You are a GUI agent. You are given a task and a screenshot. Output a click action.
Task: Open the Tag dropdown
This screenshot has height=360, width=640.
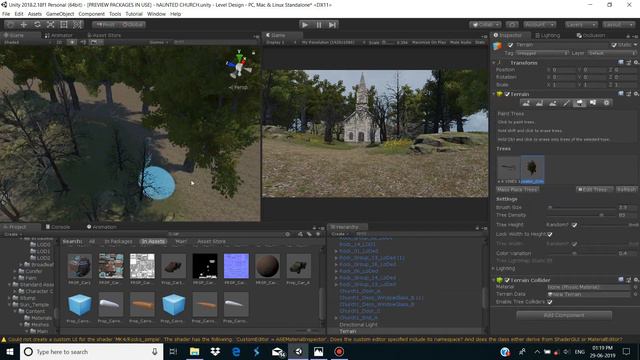542,53
